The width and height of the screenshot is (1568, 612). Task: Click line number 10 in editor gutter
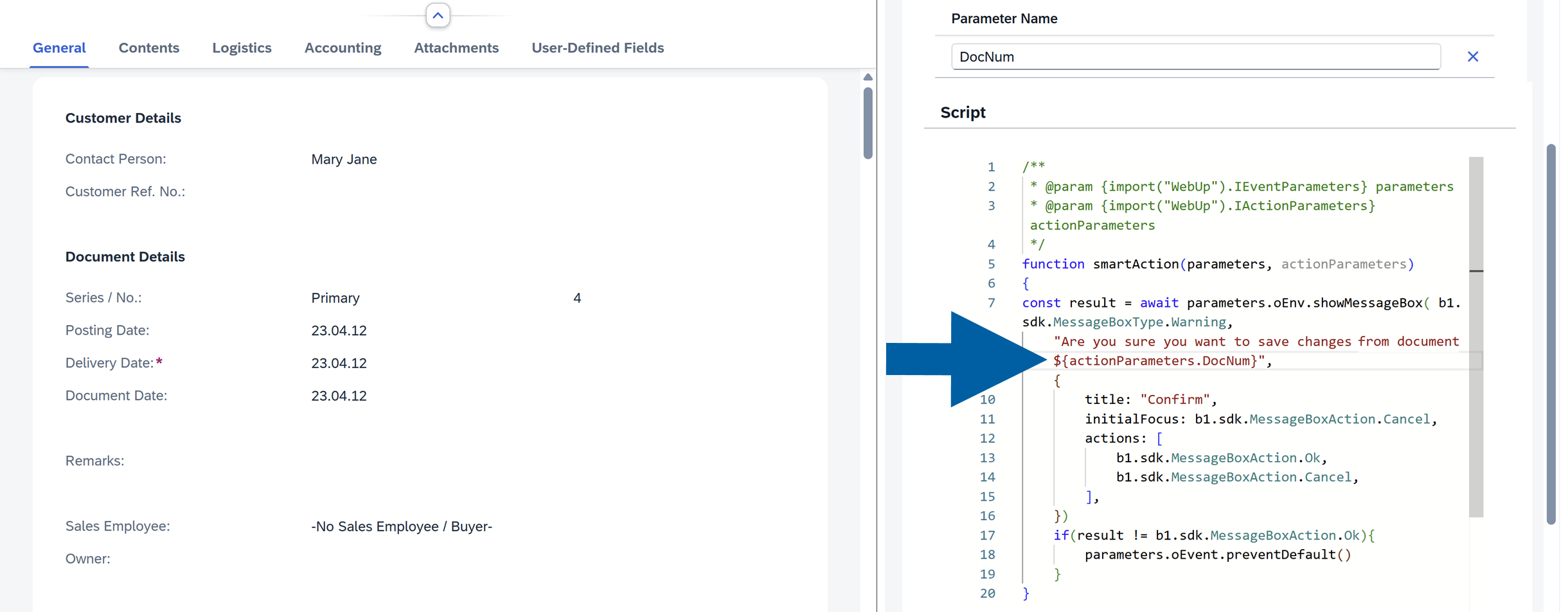coord(987,399)
